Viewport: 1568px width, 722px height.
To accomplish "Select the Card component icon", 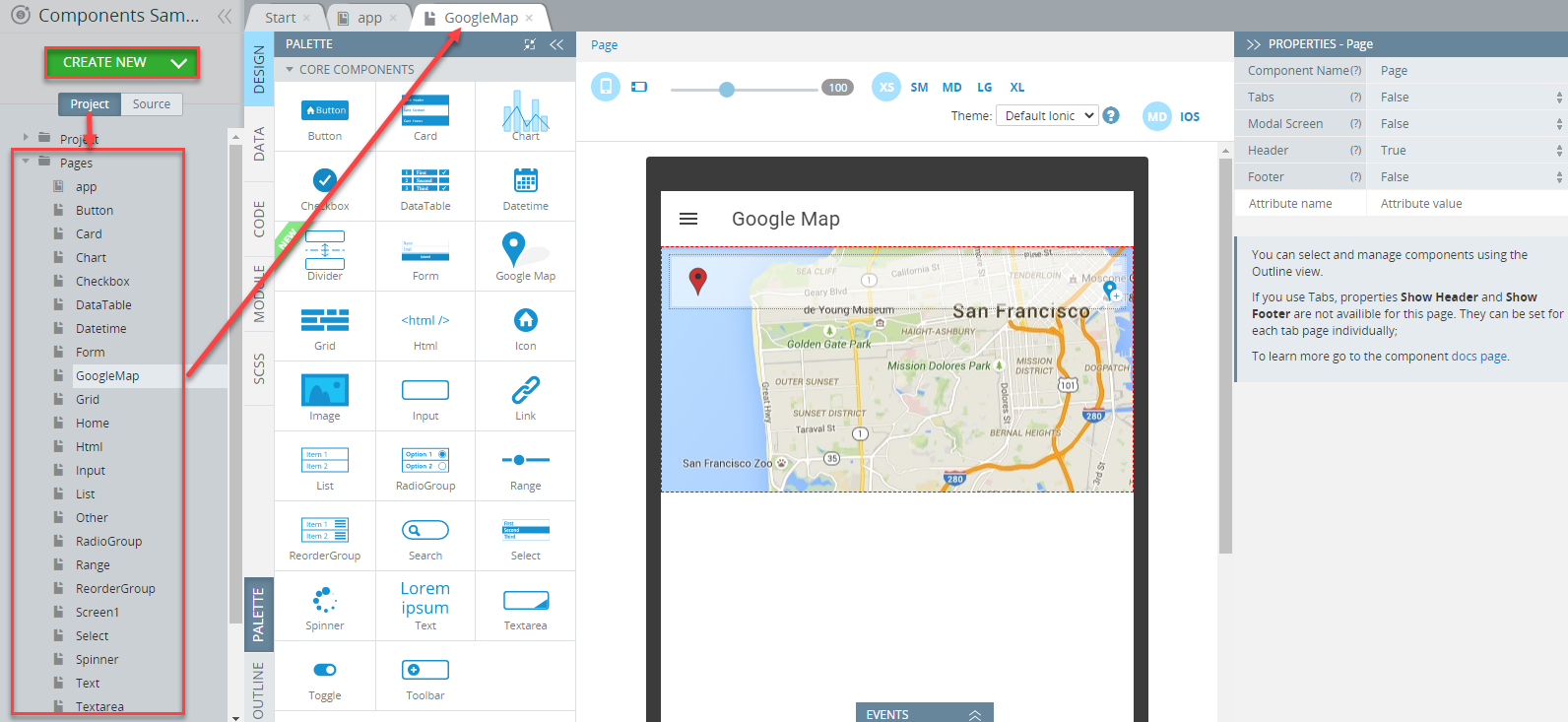I will pyautogui.click(x=425, y=110).
